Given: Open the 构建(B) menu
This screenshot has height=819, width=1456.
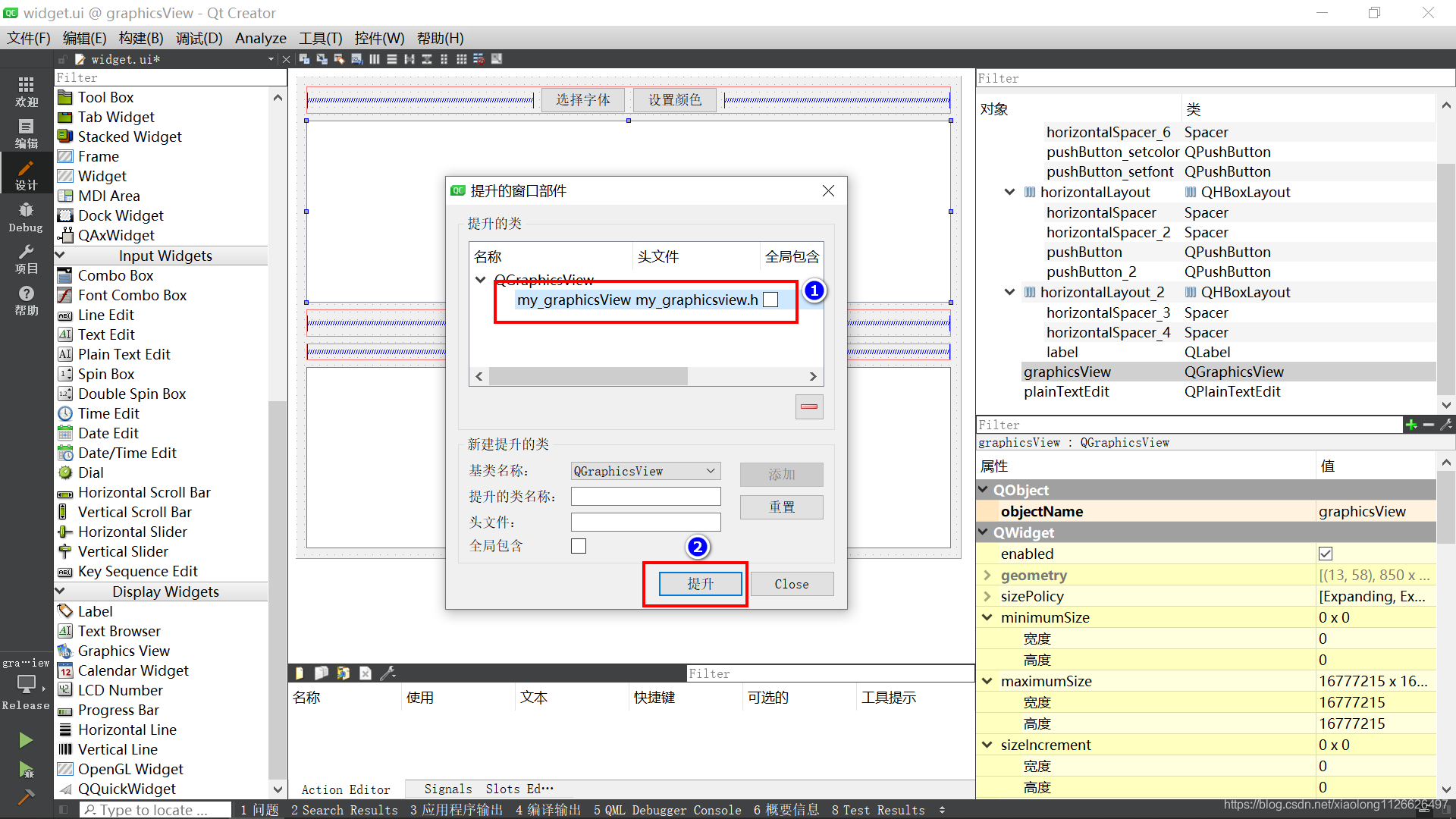Looking at the screenshot, I should [141, 38].
